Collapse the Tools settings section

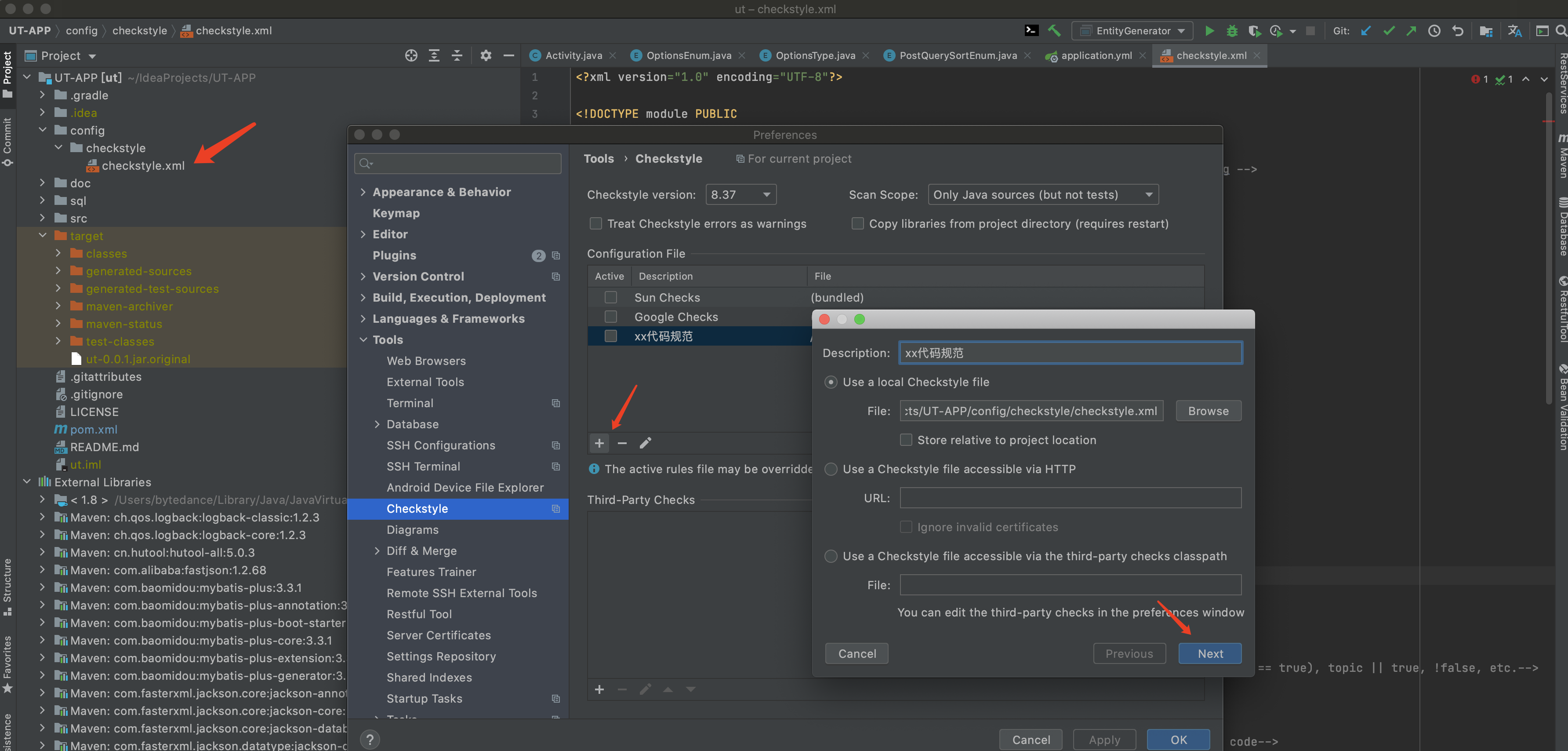pyautogui.click(x=363, y=340)
